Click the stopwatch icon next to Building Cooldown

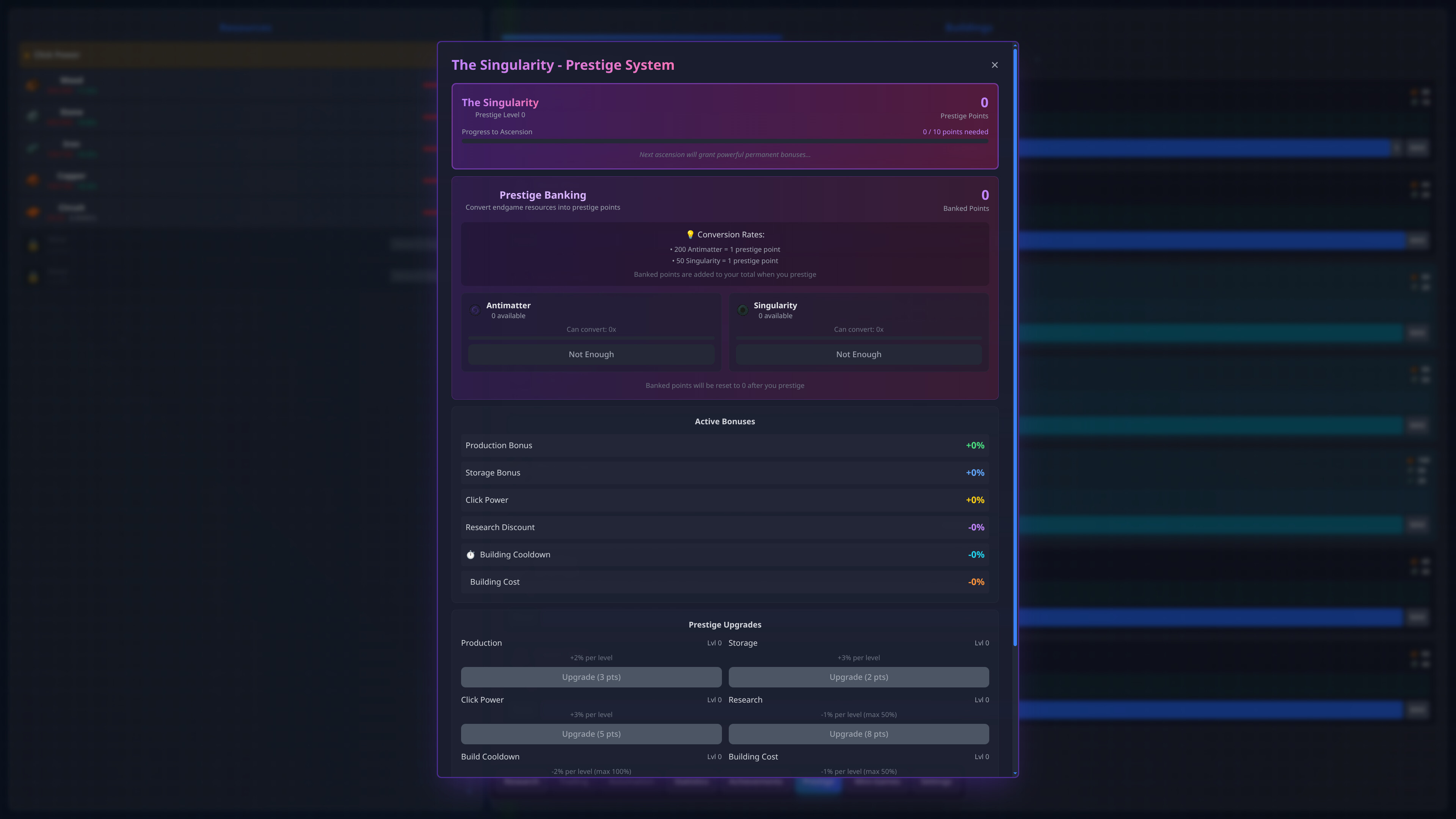471,554
